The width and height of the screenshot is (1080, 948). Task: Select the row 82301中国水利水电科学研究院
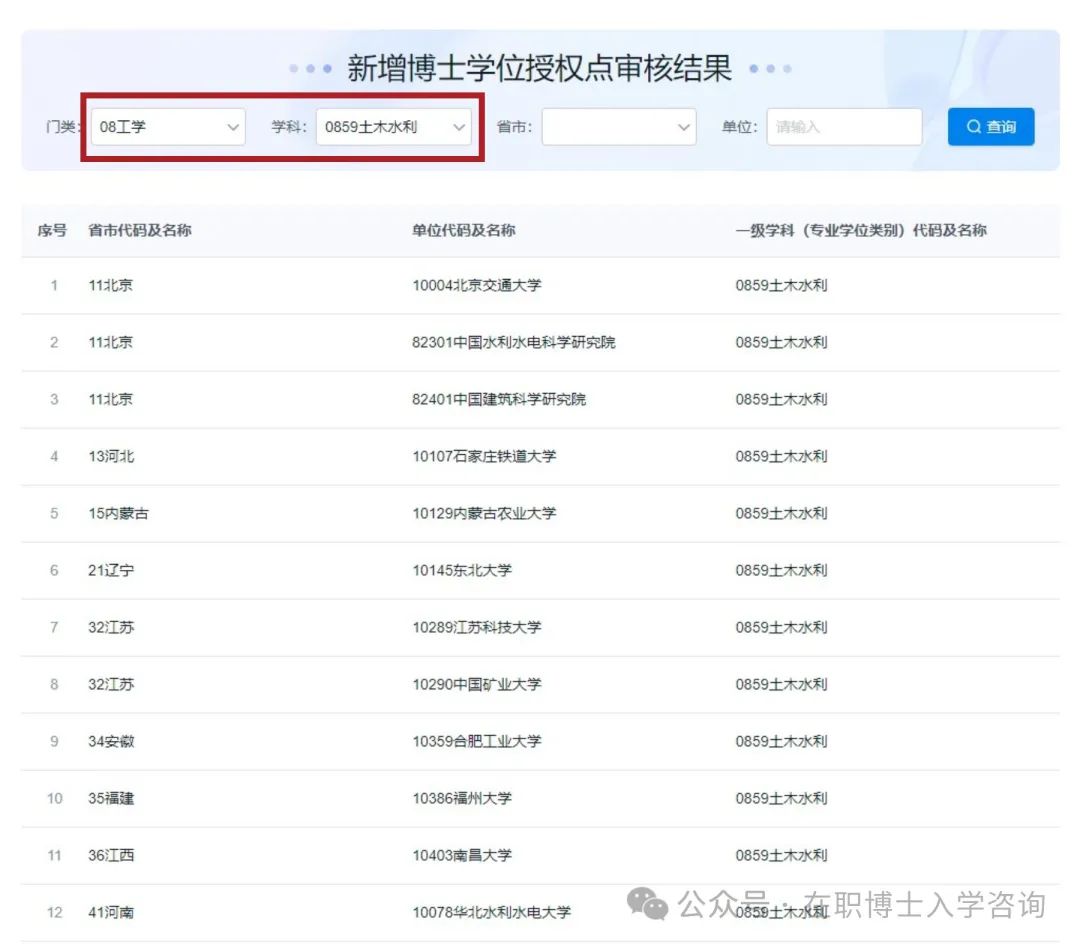(x=514, y=342)
